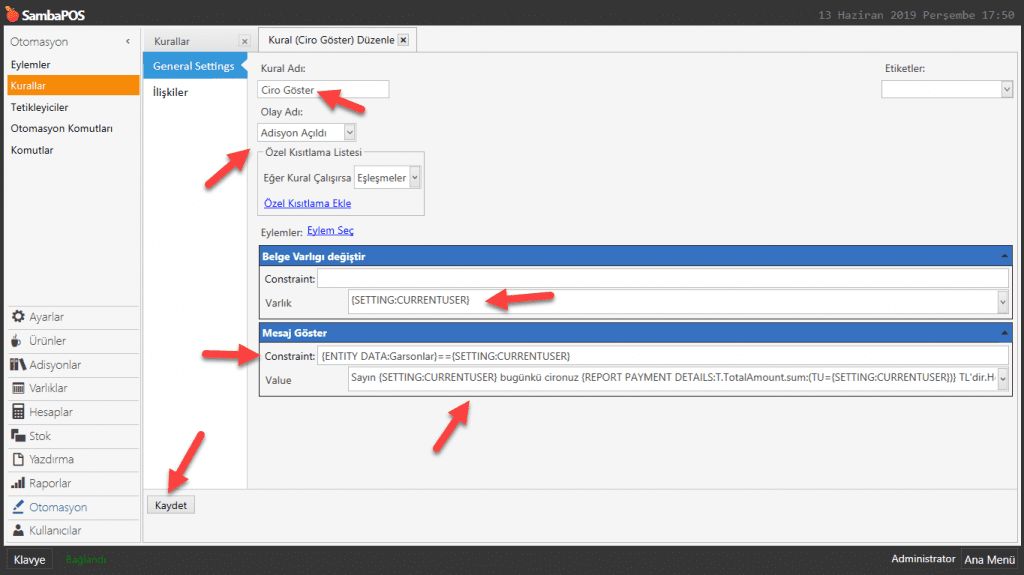Open the Etiketler dropdown

click(1006, 90)
